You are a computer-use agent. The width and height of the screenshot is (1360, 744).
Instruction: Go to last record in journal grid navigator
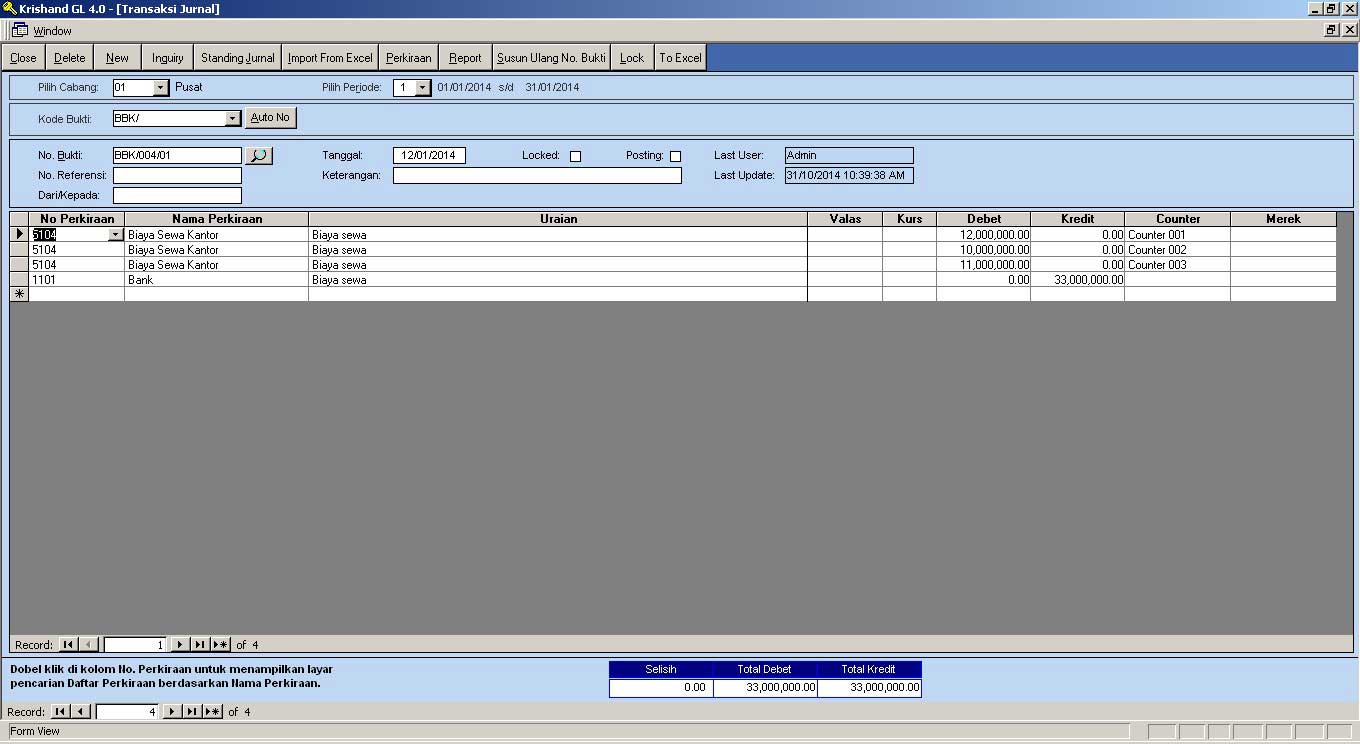(x=200, y=645)
